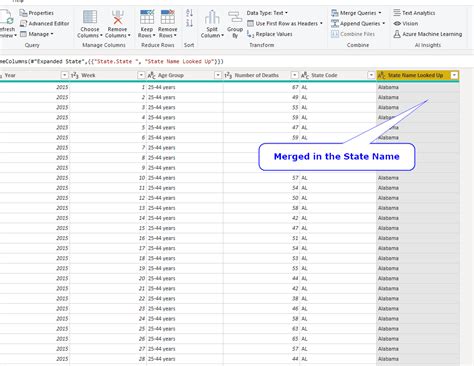Click the Remove Columns icon
474x366 pixels.
(x=118, y=17)
